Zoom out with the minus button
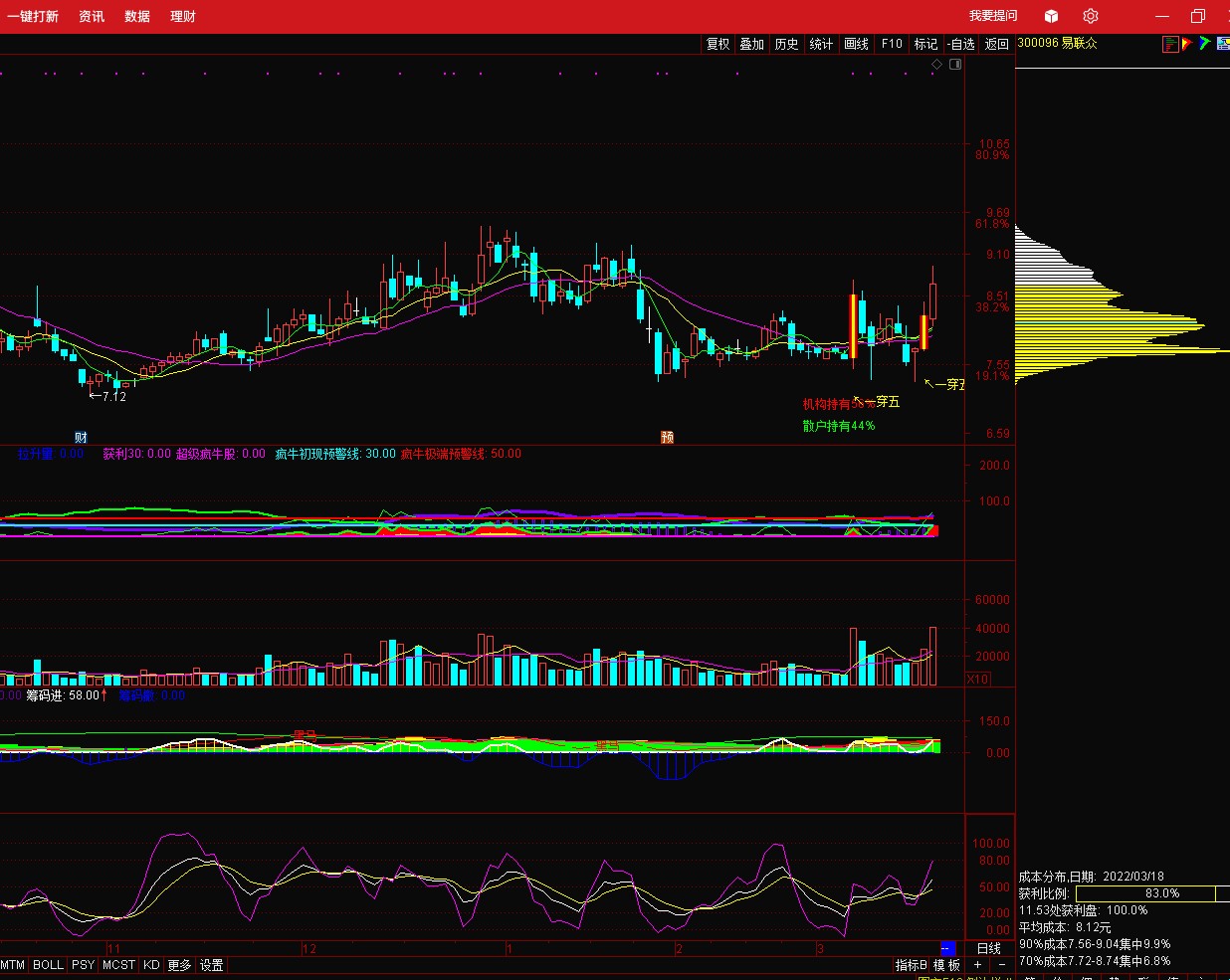 [x=1001, y=965]
